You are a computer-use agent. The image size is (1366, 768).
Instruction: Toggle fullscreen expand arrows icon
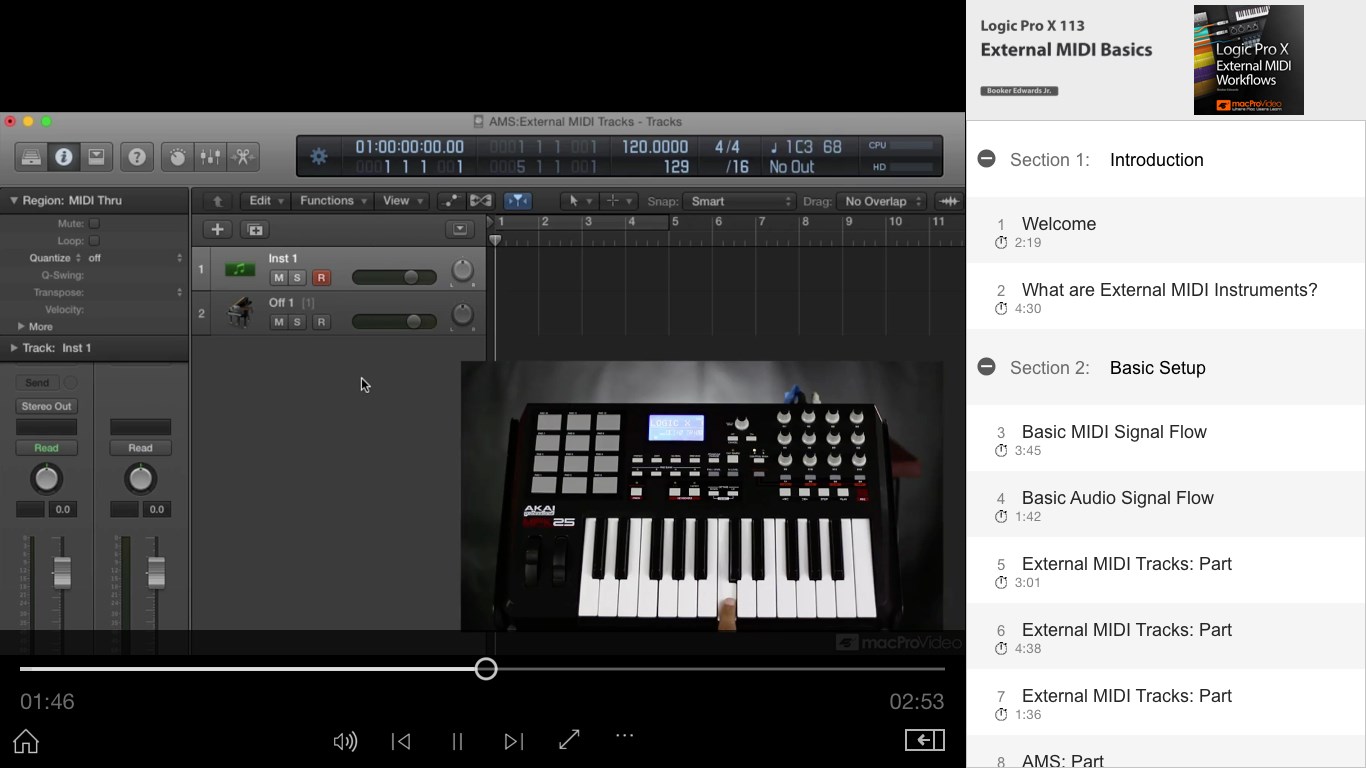coord(569,740)
